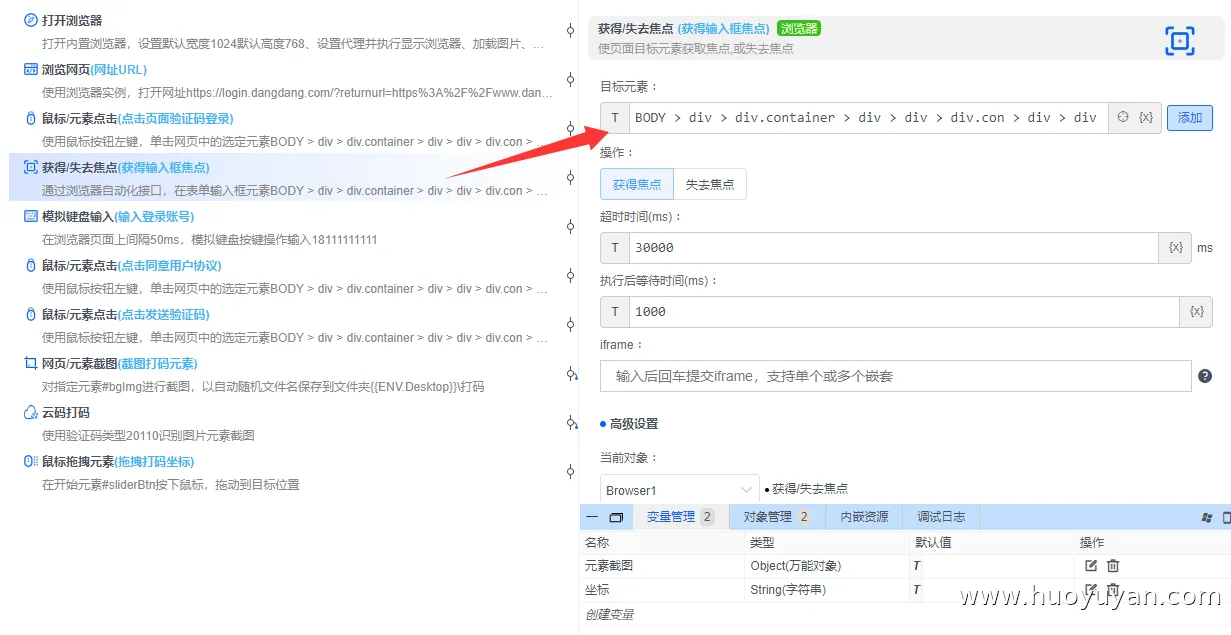Screen dimensions: 1231x635
Task: Select the 获得焦点 operation option
Action: point(637,184)
